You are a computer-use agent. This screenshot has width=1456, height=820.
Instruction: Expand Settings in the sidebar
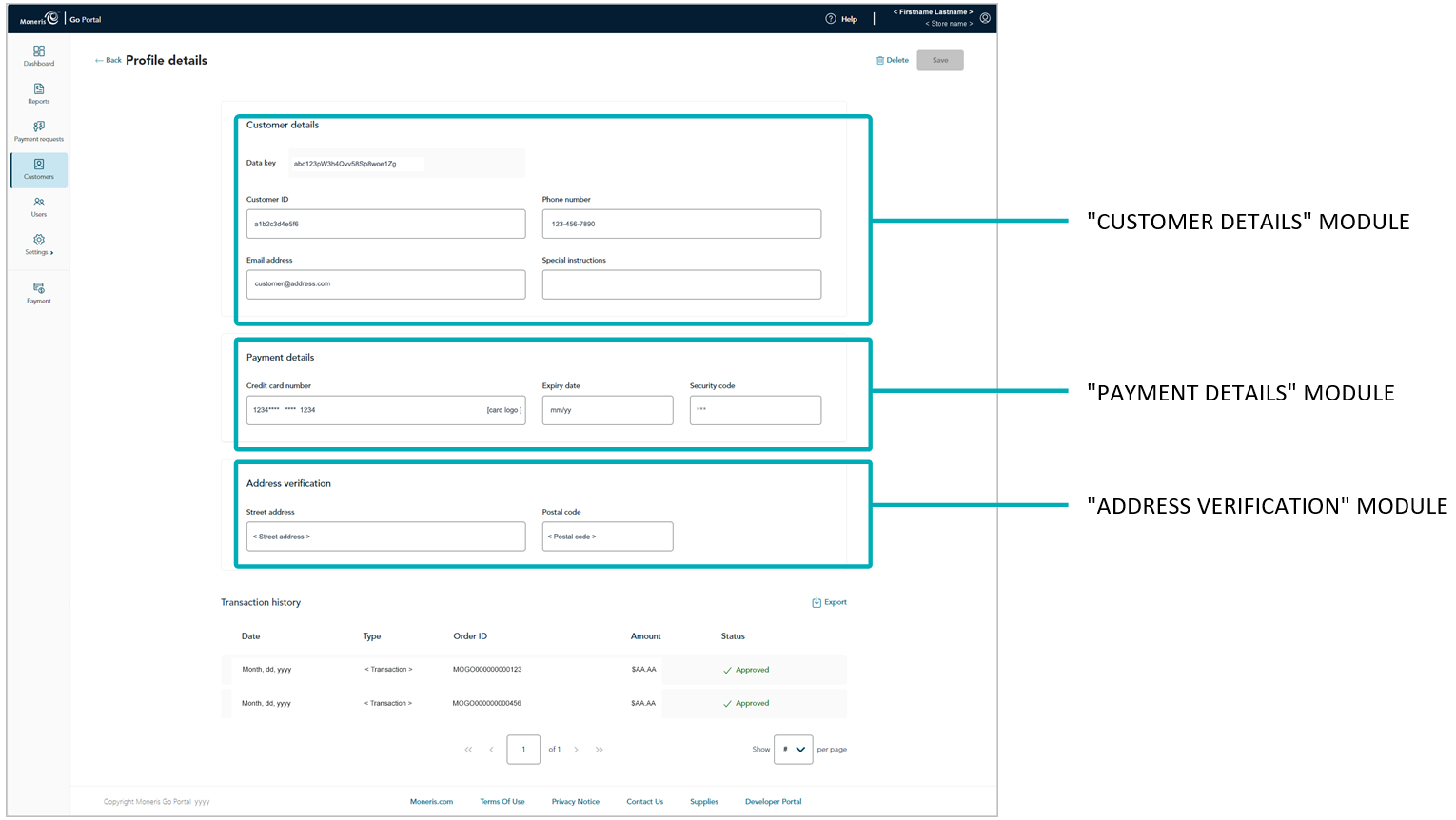(39, 245)
